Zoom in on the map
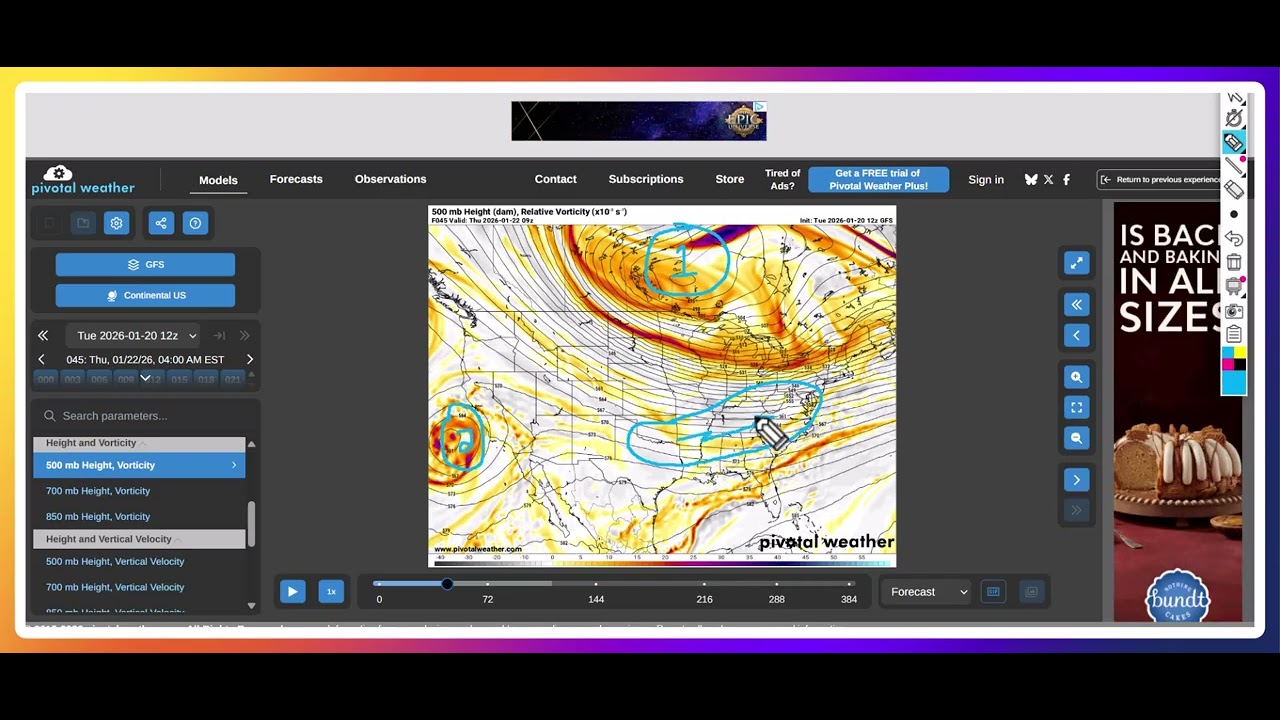Image resolution: width=1280 pixels, height=720 pixels. 1076,377
